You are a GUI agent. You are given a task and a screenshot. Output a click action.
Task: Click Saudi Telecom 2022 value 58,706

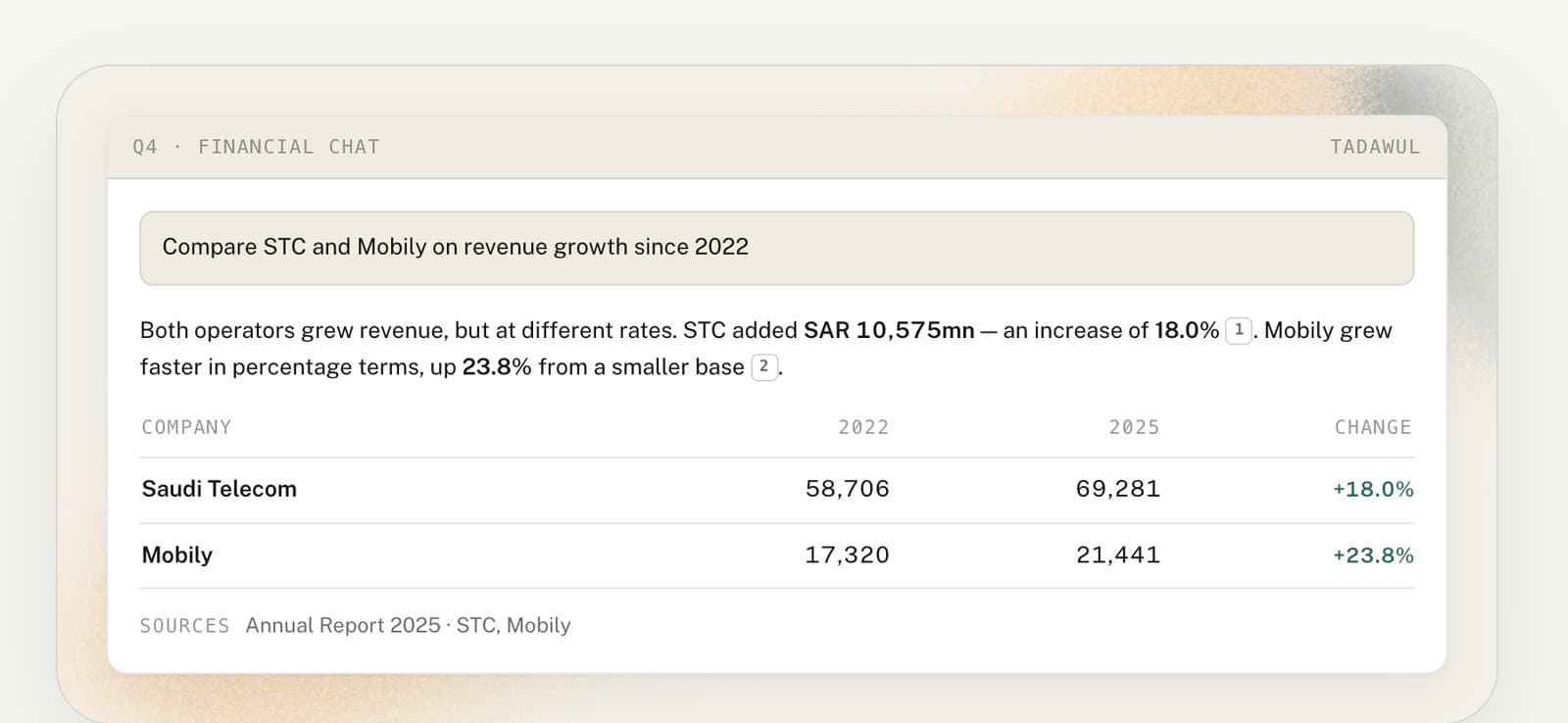pyautogui.click(x=847, y=489)
